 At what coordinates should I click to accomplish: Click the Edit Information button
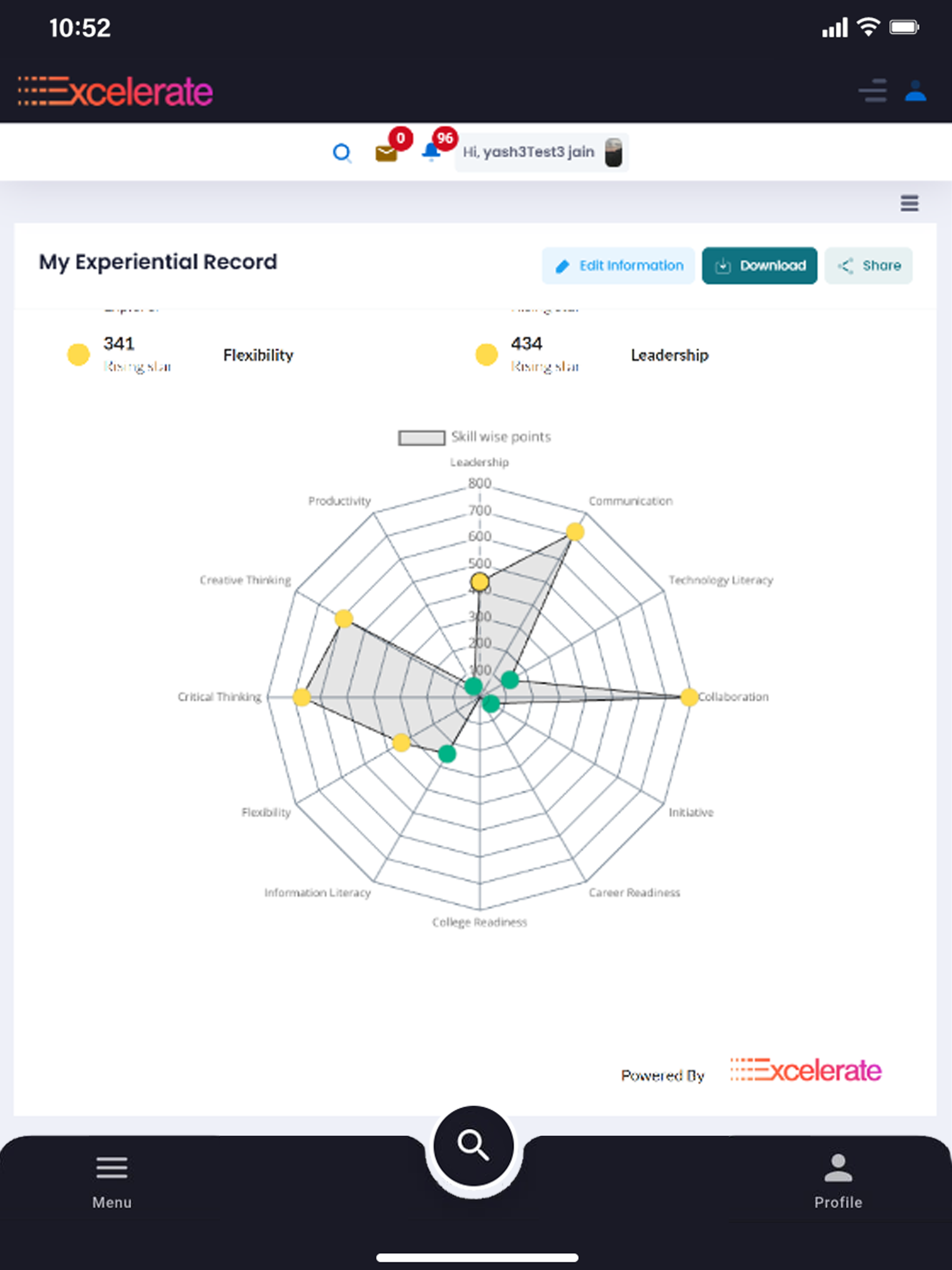618,266
